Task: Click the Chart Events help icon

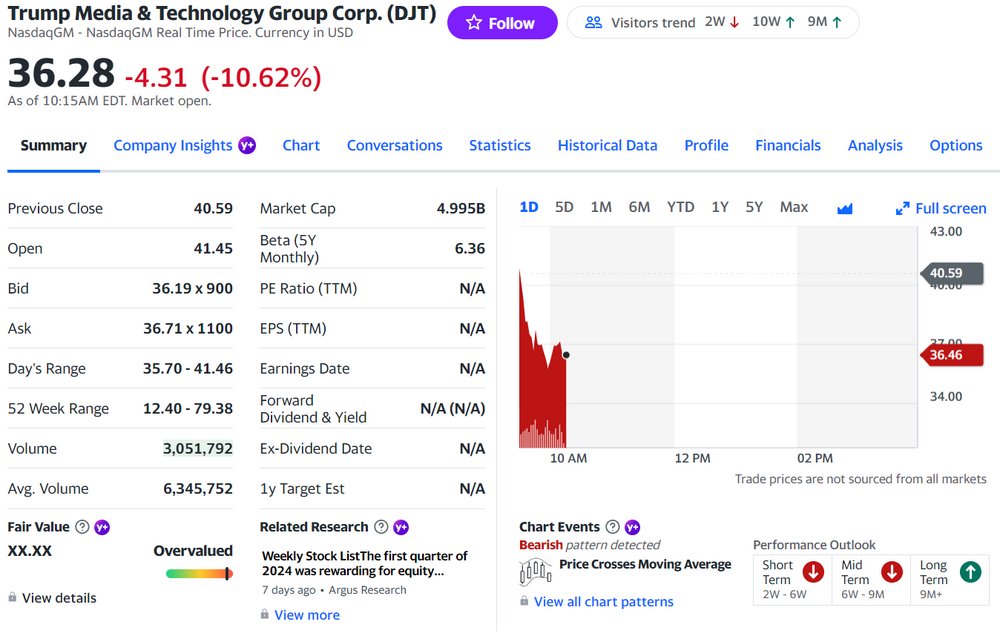Action: coord(612,527)
